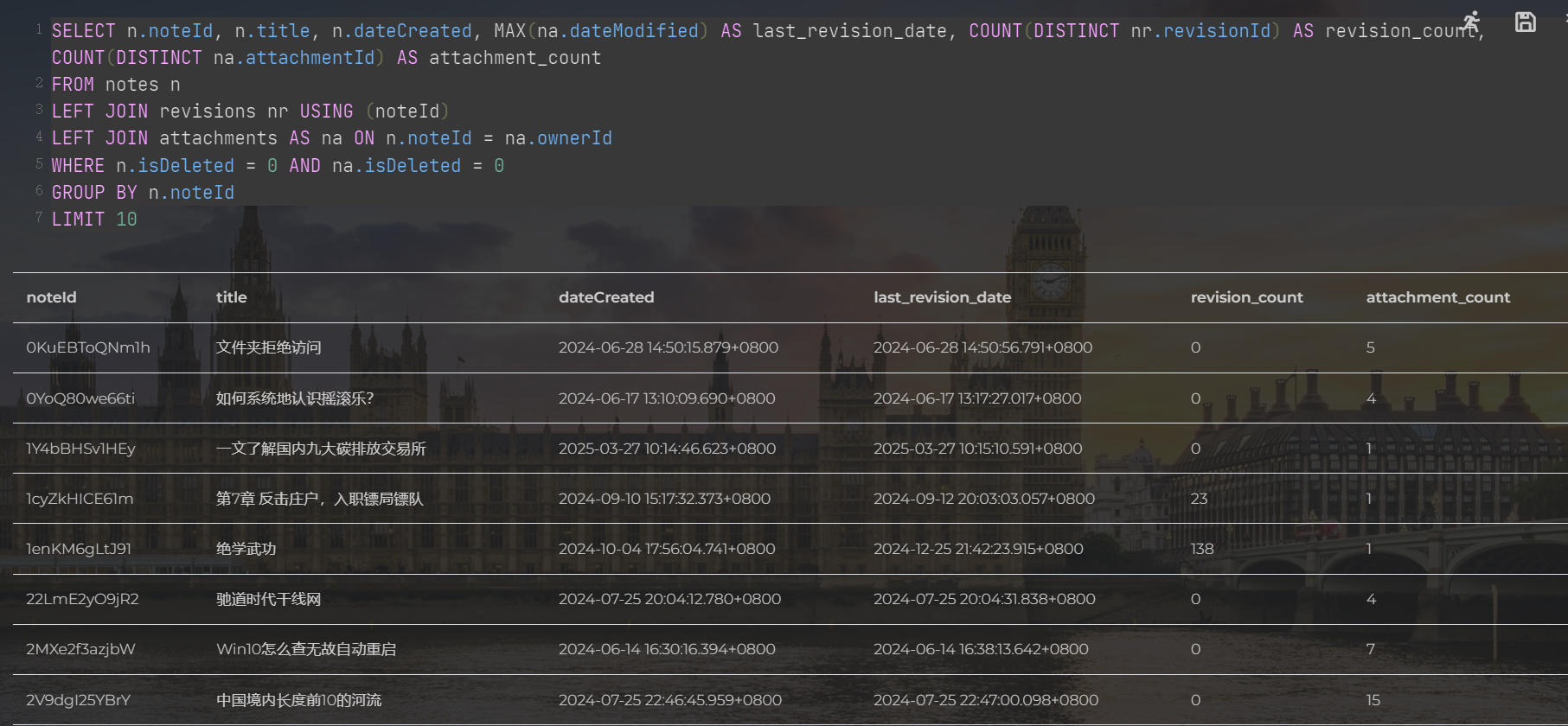Click the title cell 绝学武功

246,549
